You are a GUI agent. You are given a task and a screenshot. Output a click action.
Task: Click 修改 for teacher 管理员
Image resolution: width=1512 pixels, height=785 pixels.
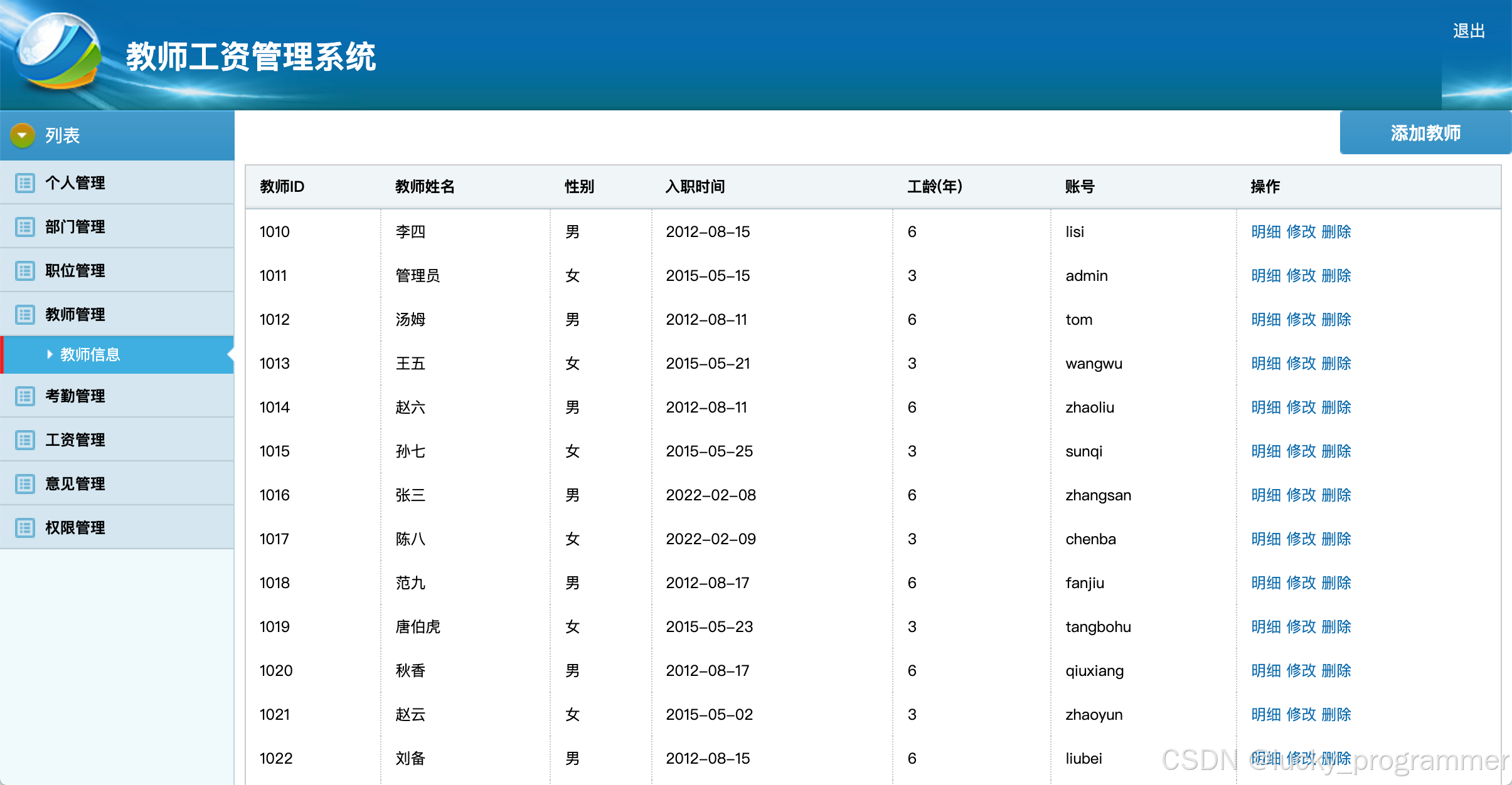pyautogui.click(x=1301, y=276)
